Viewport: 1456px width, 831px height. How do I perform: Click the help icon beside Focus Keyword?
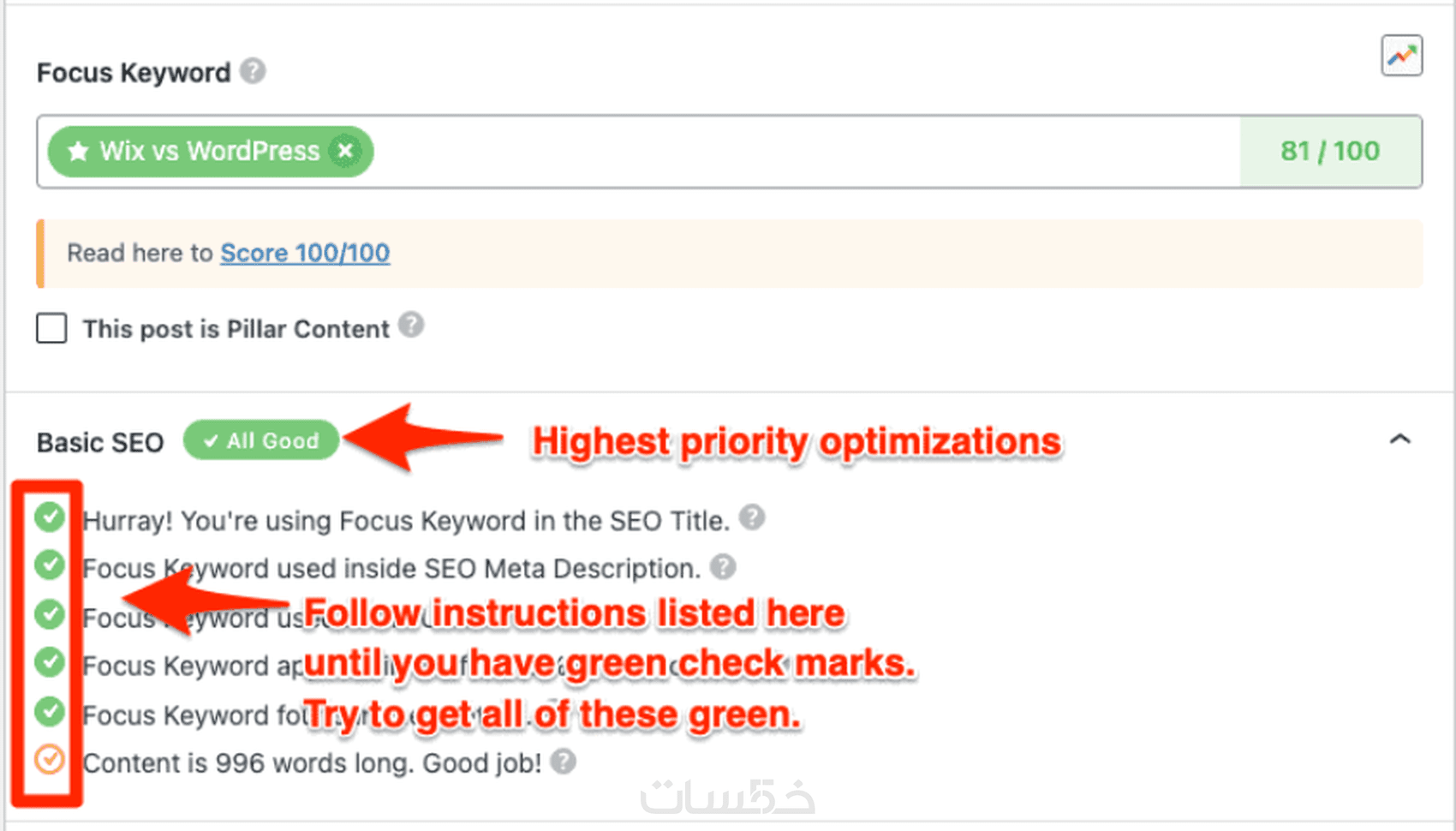point(253,71)
